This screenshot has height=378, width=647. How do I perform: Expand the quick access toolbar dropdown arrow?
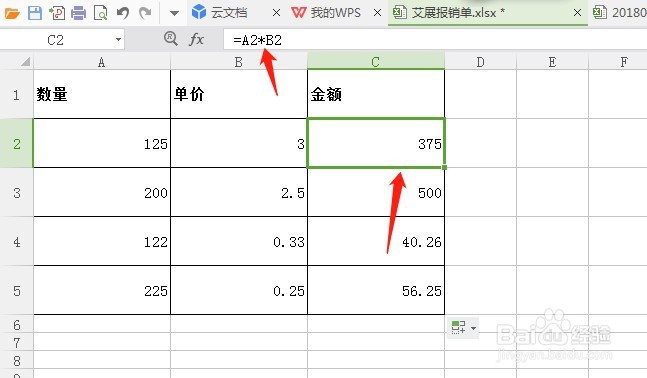pyautogui.click(x=175, y=14)
